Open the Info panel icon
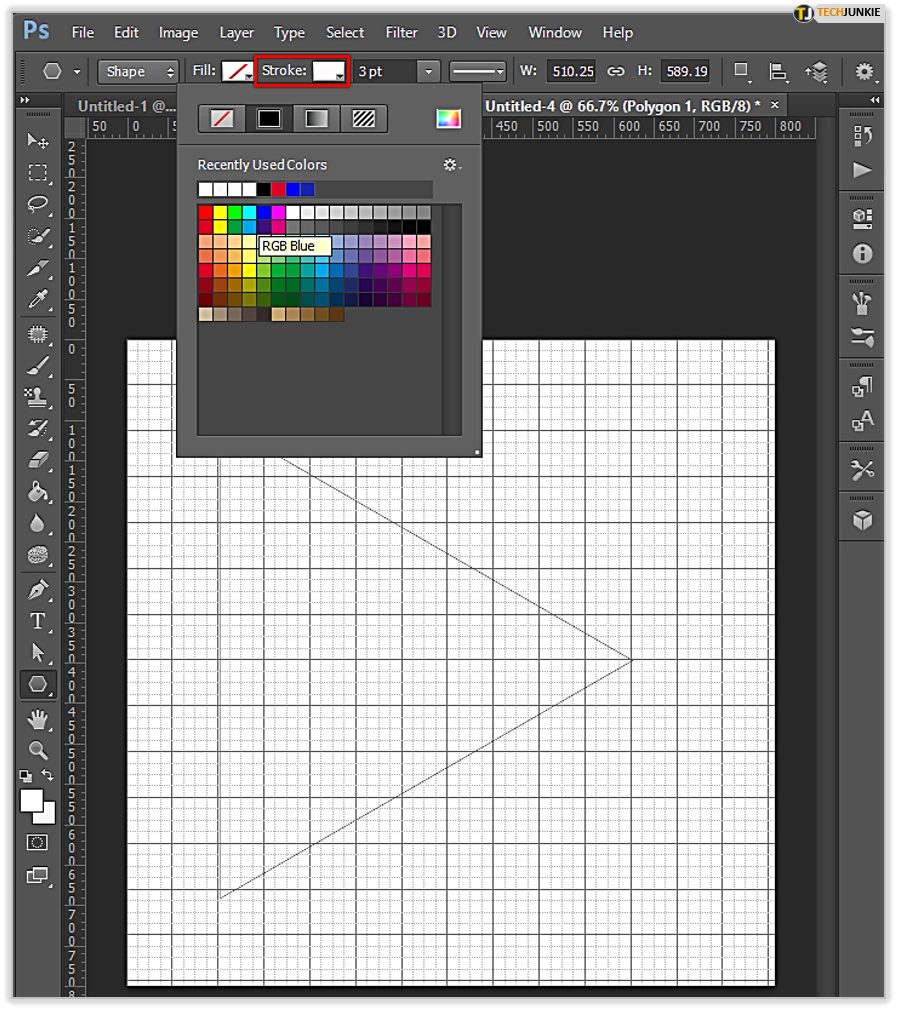This screenshot has width=897, height=1010. (862, 254)
